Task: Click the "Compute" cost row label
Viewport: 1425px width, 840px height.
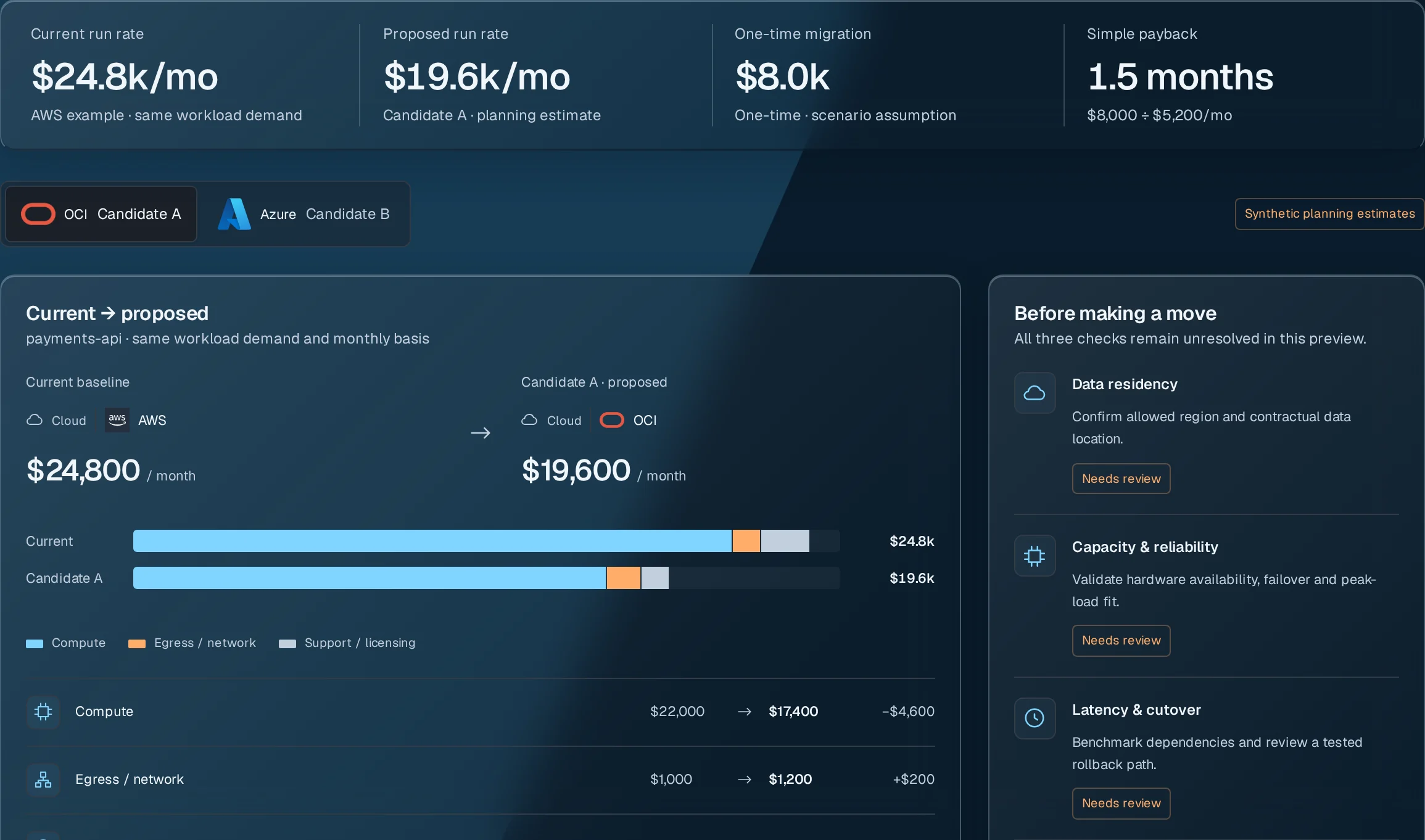Action: coord(104,712)
